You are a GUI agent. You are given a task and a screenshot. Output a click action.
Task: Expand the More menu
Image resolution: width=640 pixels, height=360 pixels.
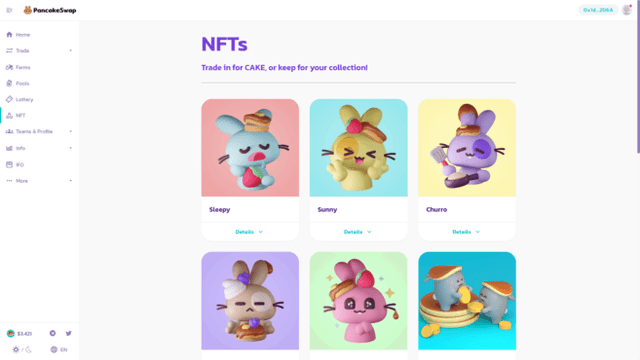point(71,181)
